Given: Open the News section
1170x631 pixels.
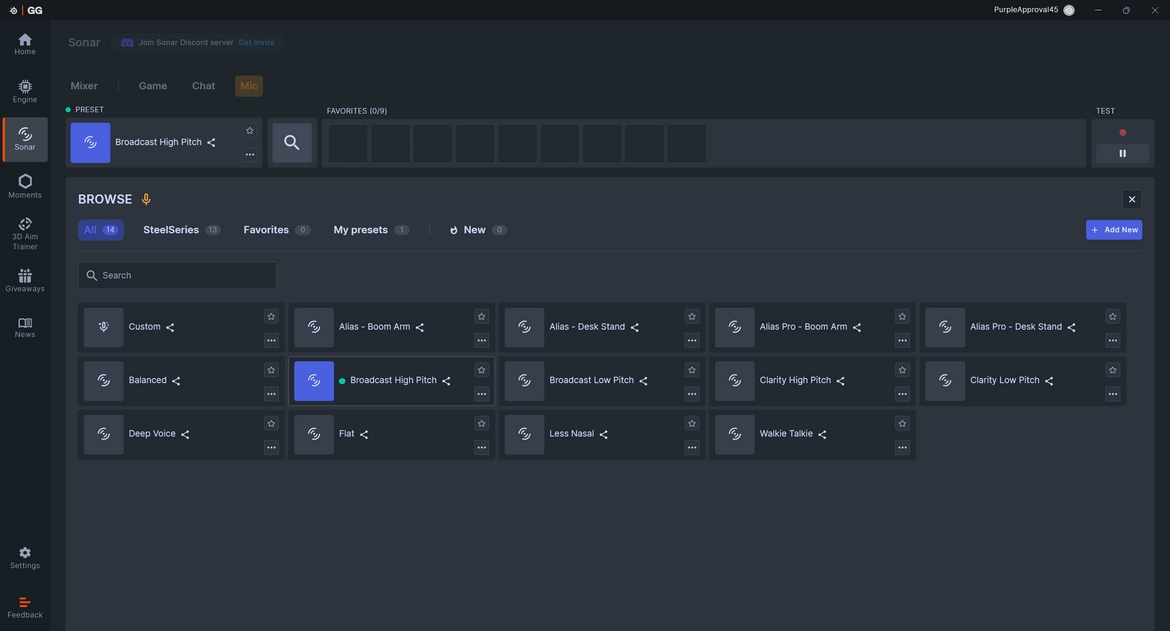Looking at the screenshot, I should [x=25, y=327].
